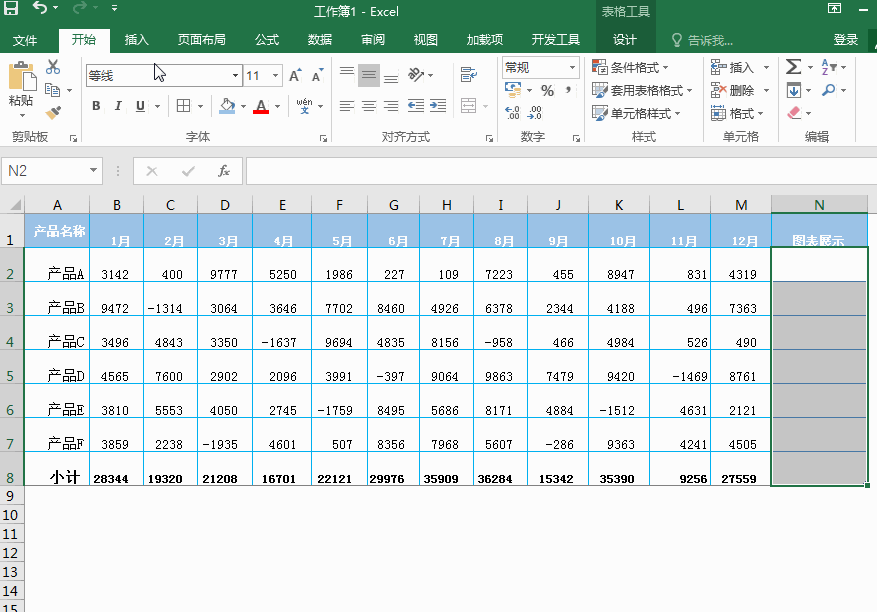This screenshot has width=877, height=612.
Task: Expand the Name Box N2 dropdown
Action: coord(93,170)
